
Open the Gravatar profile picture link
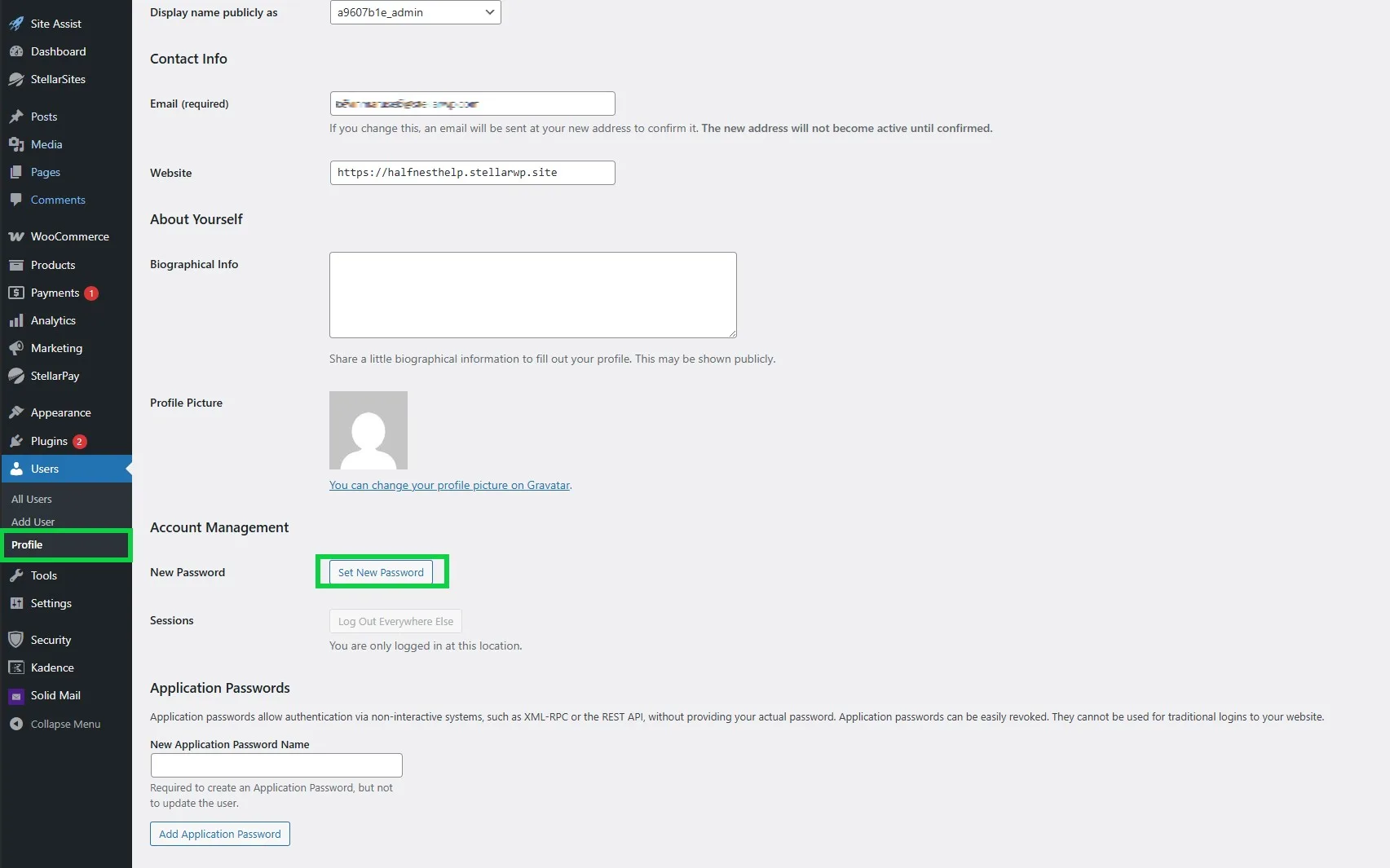(448, 485)
